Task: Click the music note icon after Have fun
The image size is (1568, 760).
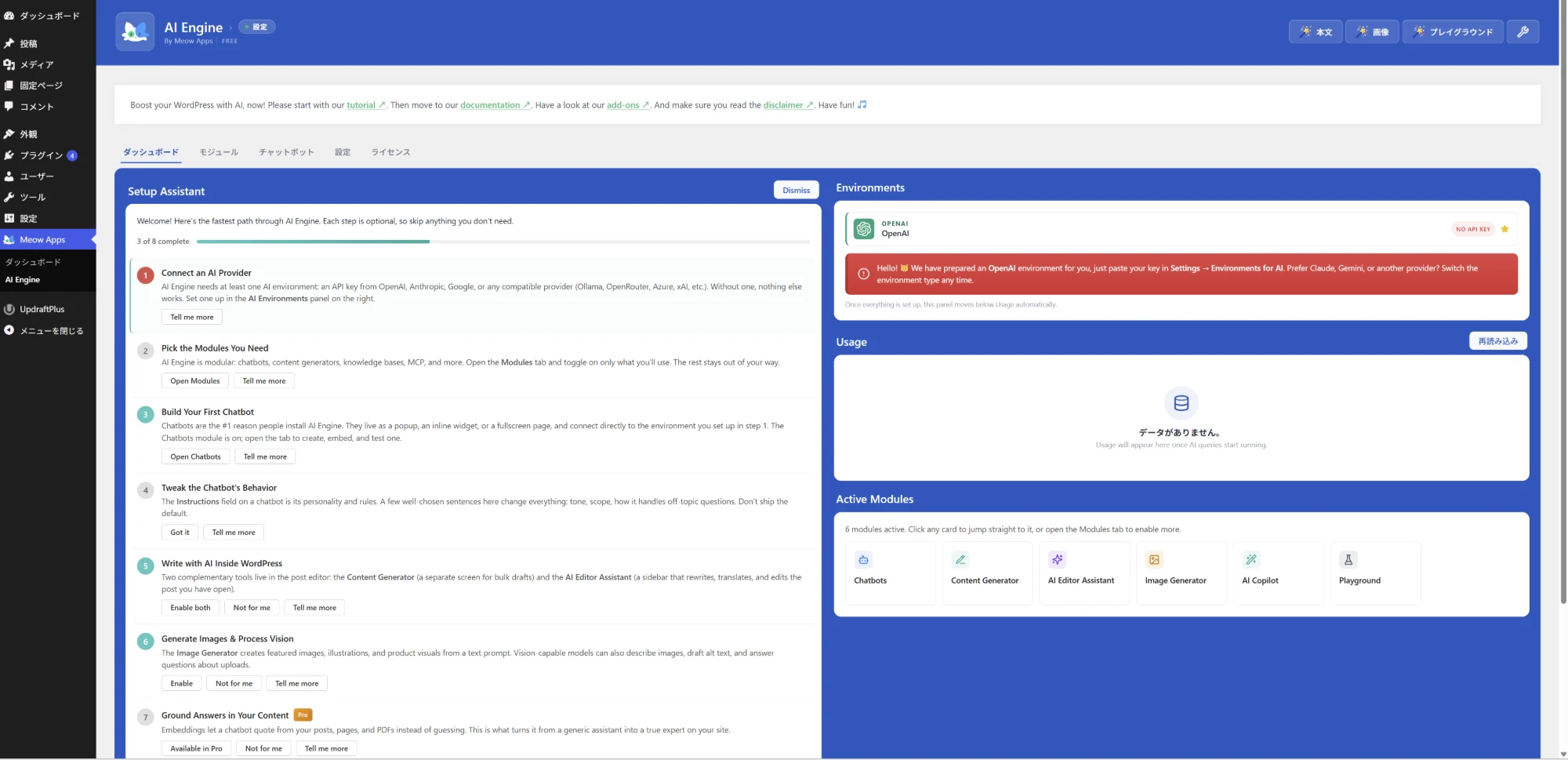Action: pos(862,104)
